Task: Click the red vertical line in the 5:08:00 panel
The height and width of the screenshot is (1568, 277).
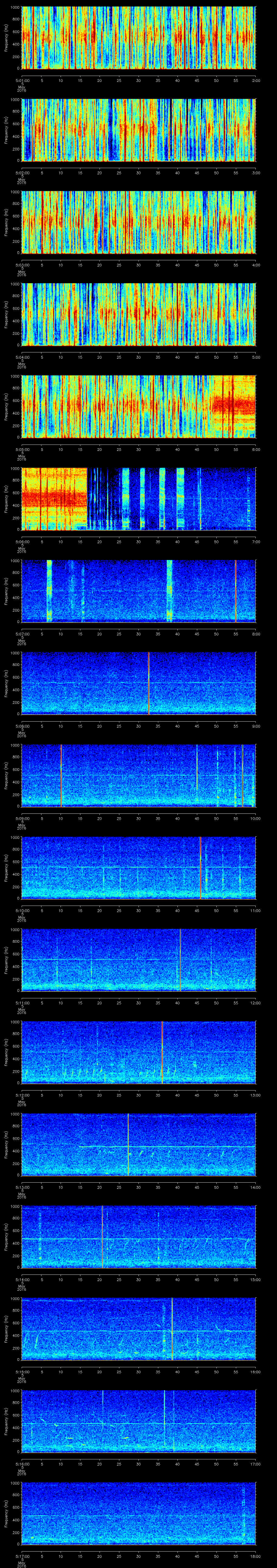Action: tap(149, 683)
